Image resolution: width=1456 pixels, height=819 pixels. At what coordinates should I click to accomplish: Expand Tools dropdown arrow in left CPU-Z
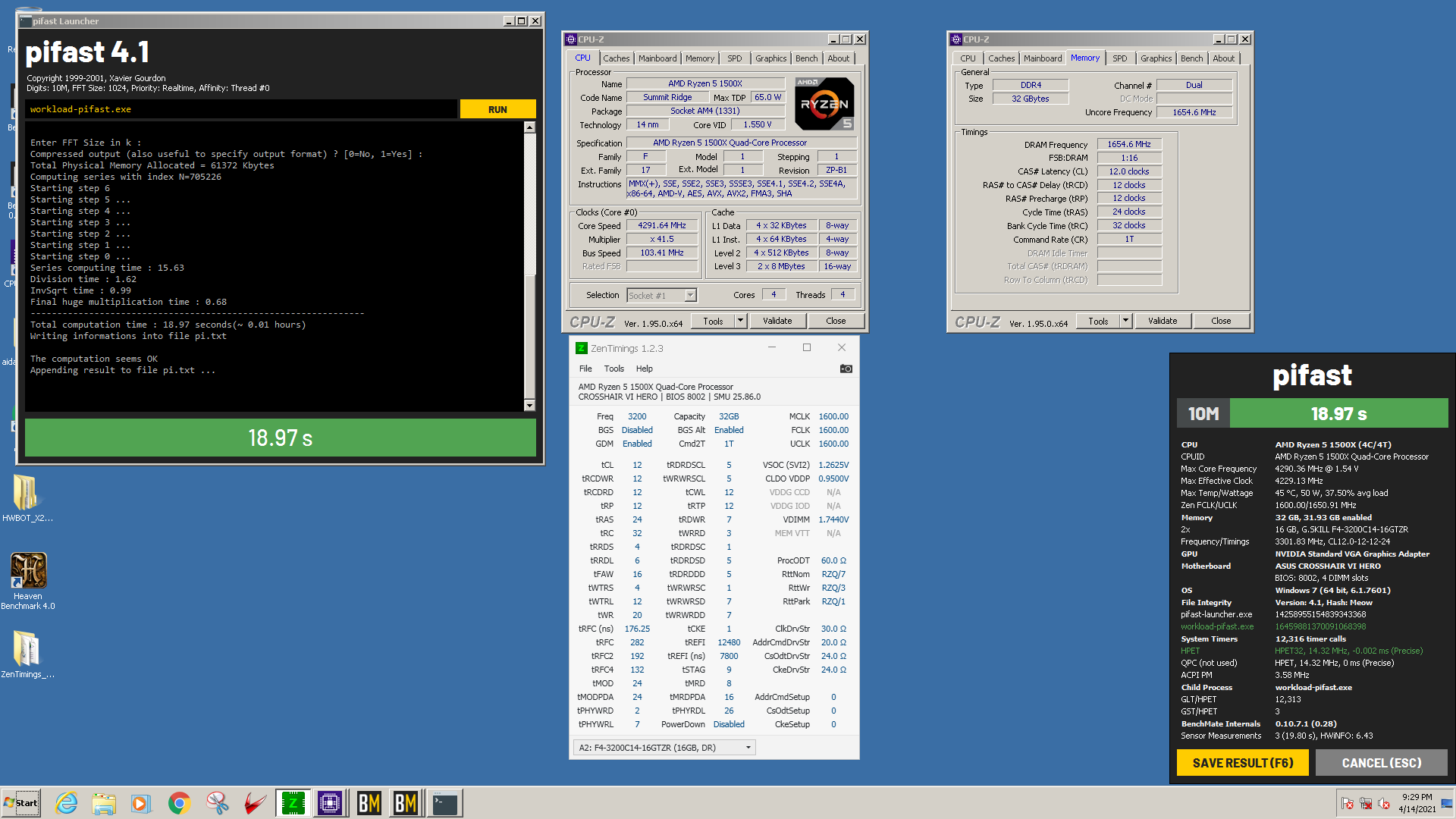741,322
